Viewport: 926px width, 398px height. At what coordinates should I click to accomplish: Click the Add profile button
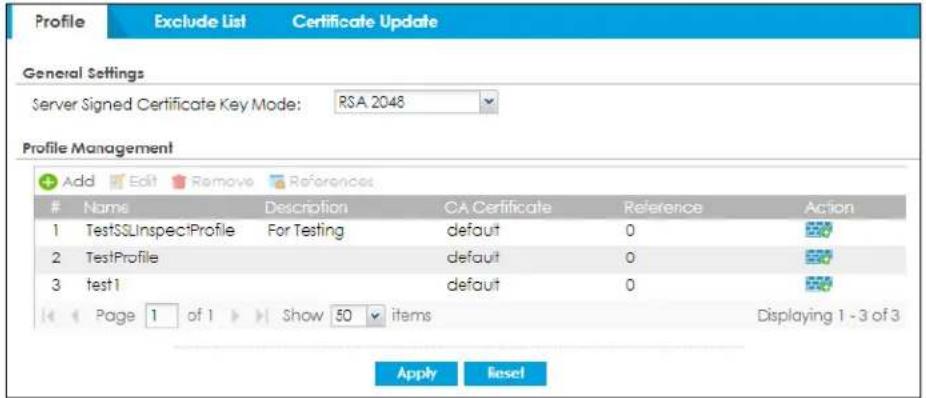click(67, 181)
